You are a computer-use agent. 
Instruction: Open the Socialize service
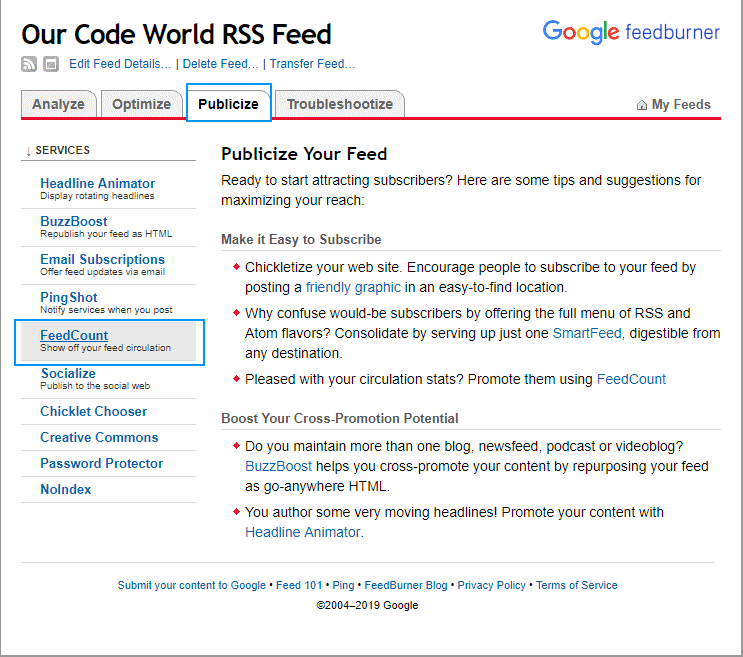pyautogui.click(x=68, y=373)
